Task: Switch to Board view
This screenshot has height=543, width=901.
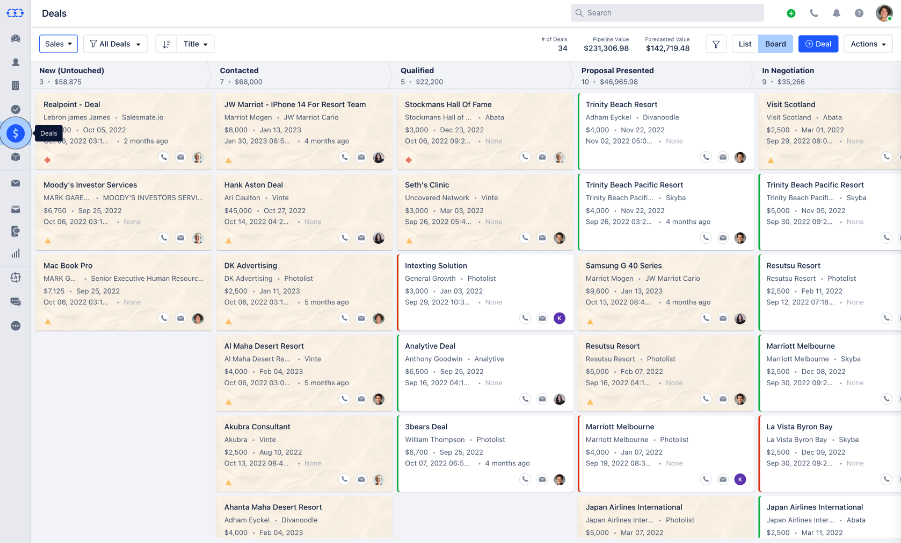Action: (x=775, y=44)
